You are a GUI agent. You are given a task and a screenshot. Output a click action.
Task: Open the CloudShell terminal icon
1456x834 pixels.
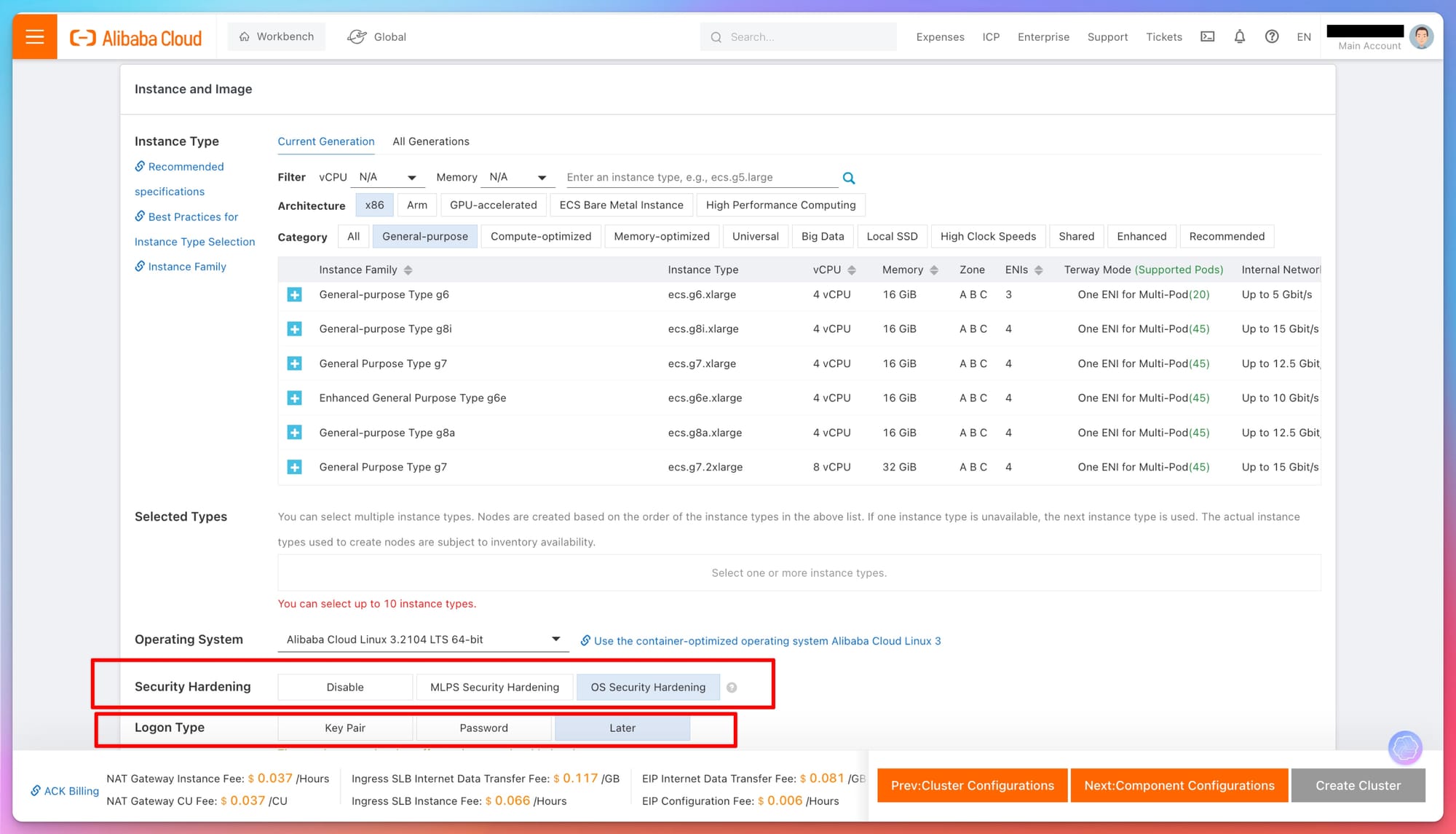(x=1207, y=36)
